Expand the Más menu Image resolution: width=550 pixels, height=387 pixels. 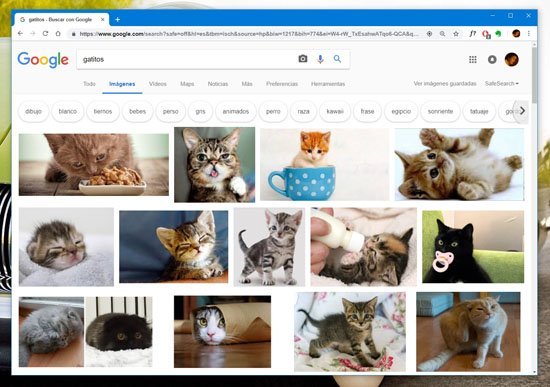pyautogui.click(x=247, y=84)
